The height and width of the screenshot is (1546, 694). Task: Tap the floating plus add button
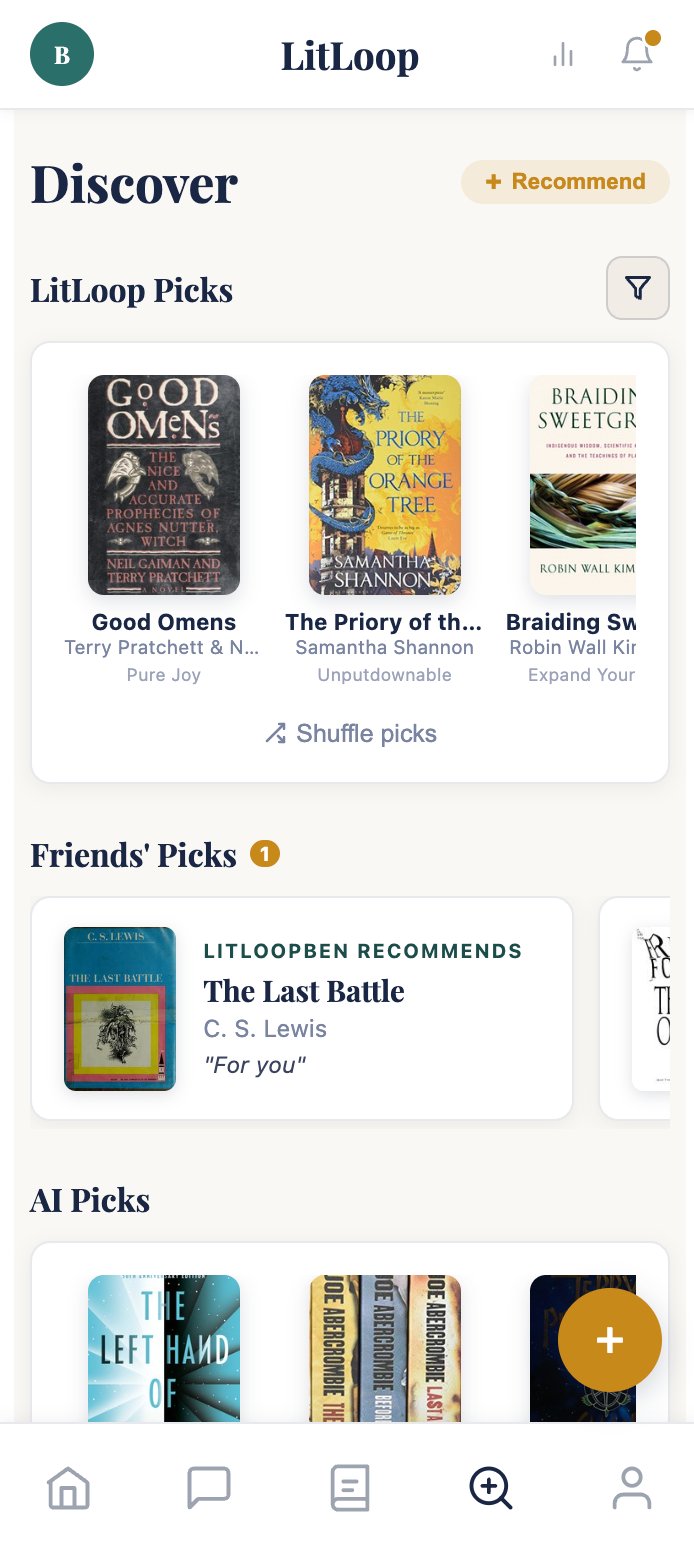coord(609,1340)
